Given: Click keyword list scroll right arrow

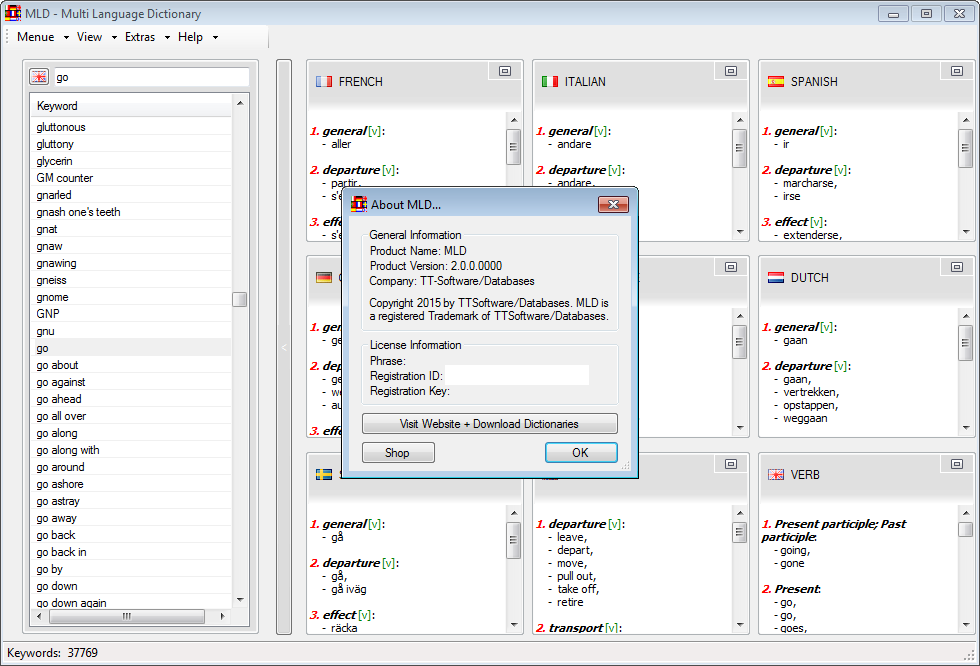Looking at the screenshot, I should coord(222,616).
